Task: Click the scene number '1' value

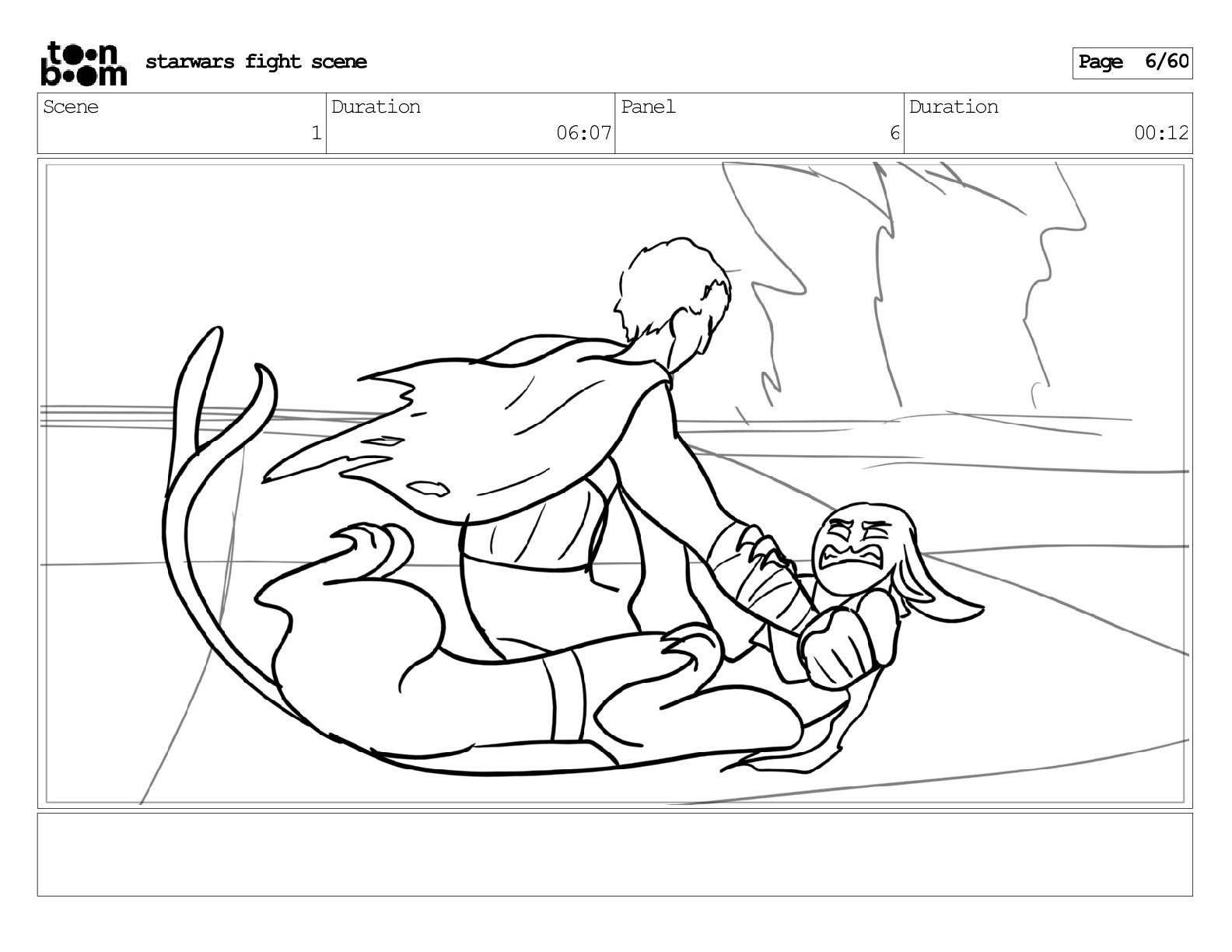Action: coord(316,133)
